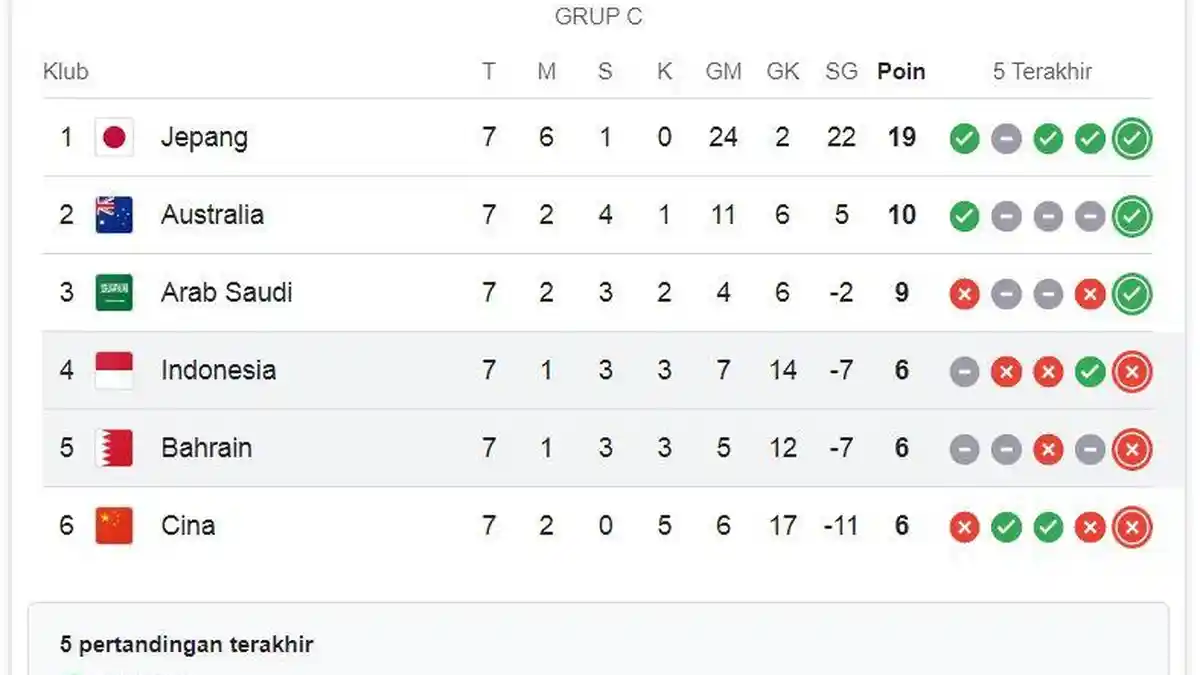Image resolution: width=1200 pixels, height=675 pixels.
Task: Click the Klub column header
Action: [66, 72]
